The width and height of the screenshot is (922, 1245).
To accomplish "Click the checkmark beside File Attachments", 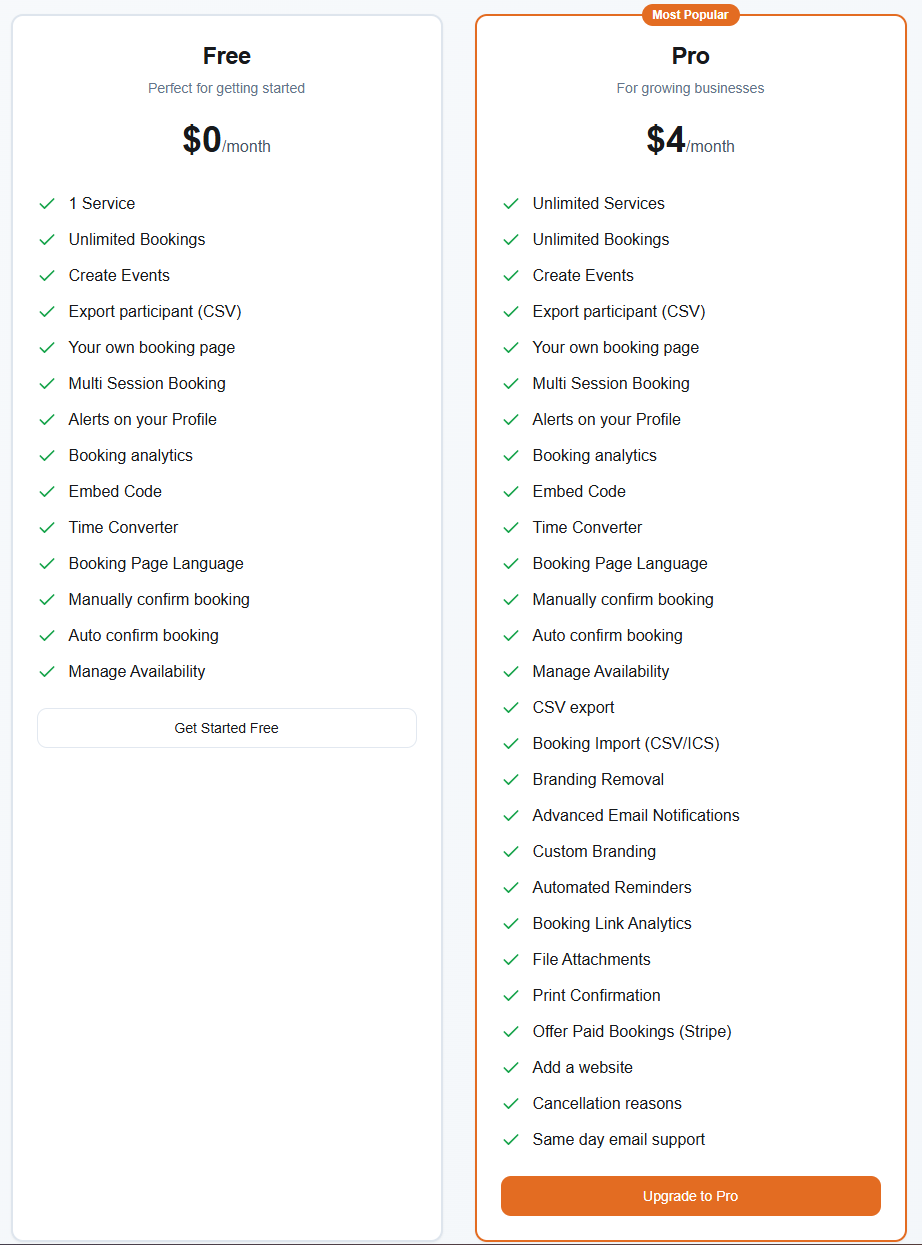I will (511, 959).
